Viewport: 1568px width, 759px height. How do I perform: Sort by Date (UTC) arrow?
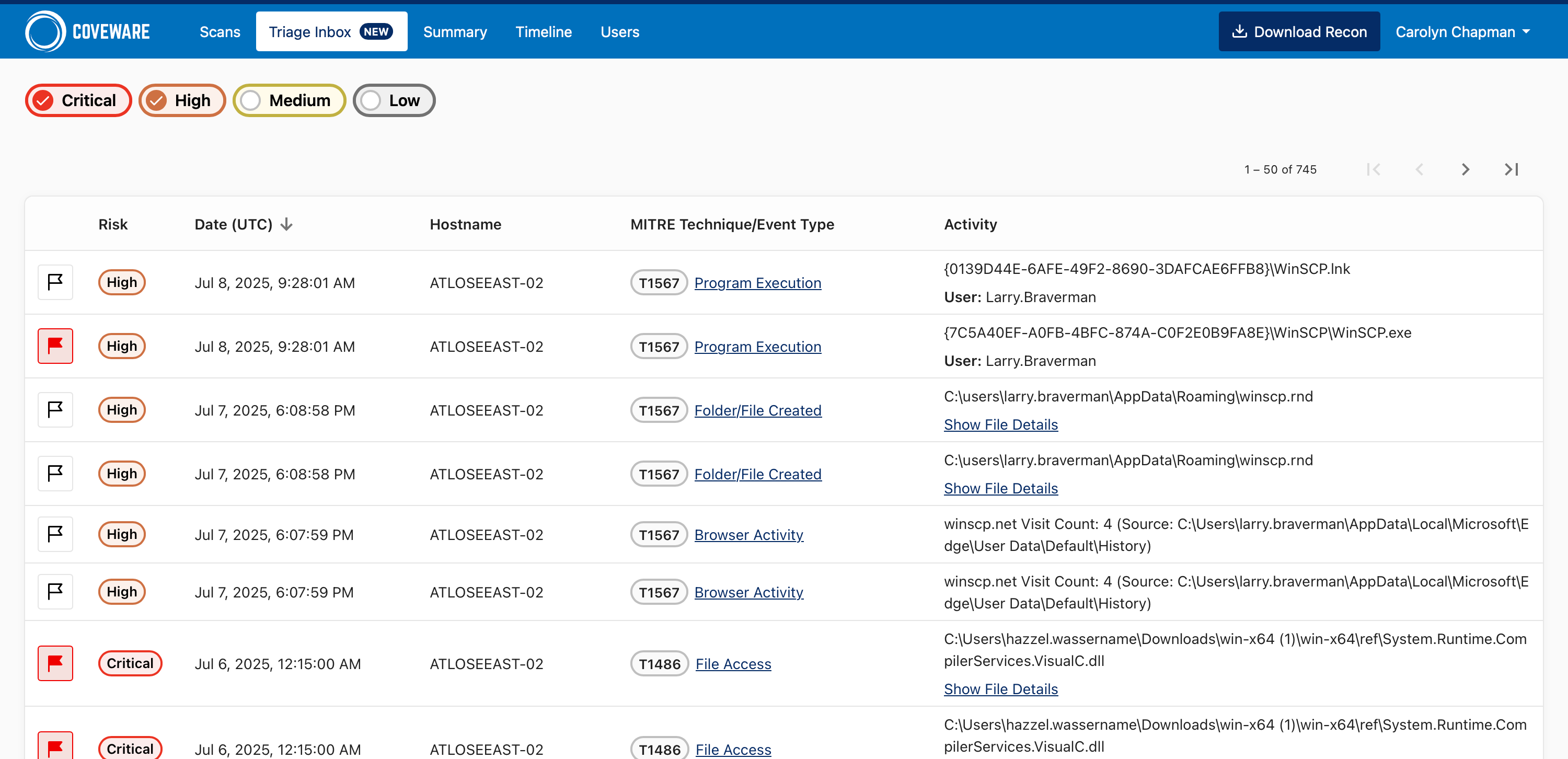click(x=287, y=225)
